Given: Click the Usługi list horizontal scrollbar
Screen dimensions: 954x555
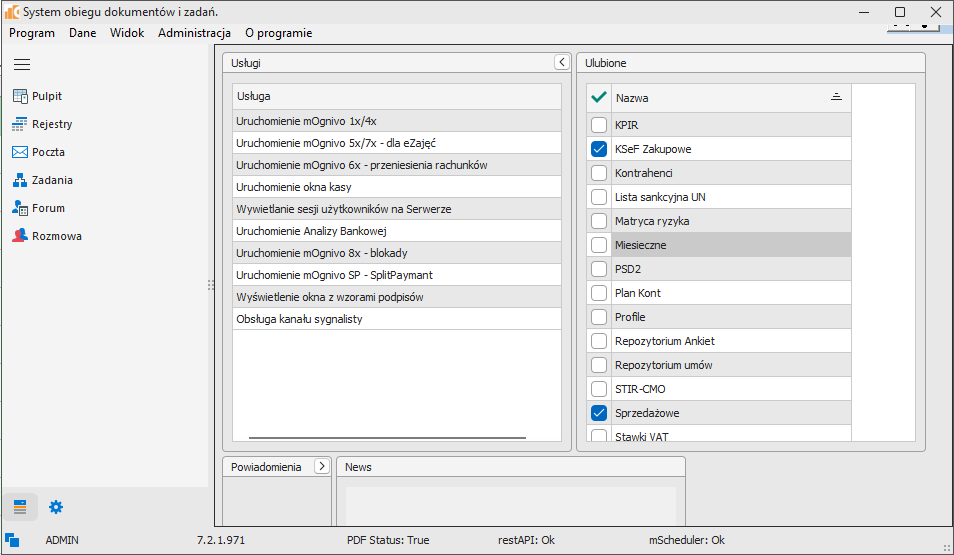Looking at the screenshot, I should click(387, 438).
